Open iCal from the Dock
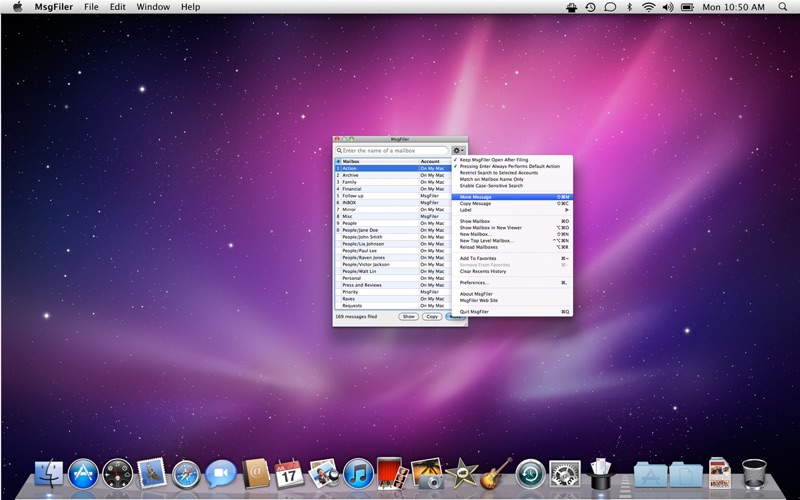This screenshot has height=500, width=800. (x=289, y=474)
